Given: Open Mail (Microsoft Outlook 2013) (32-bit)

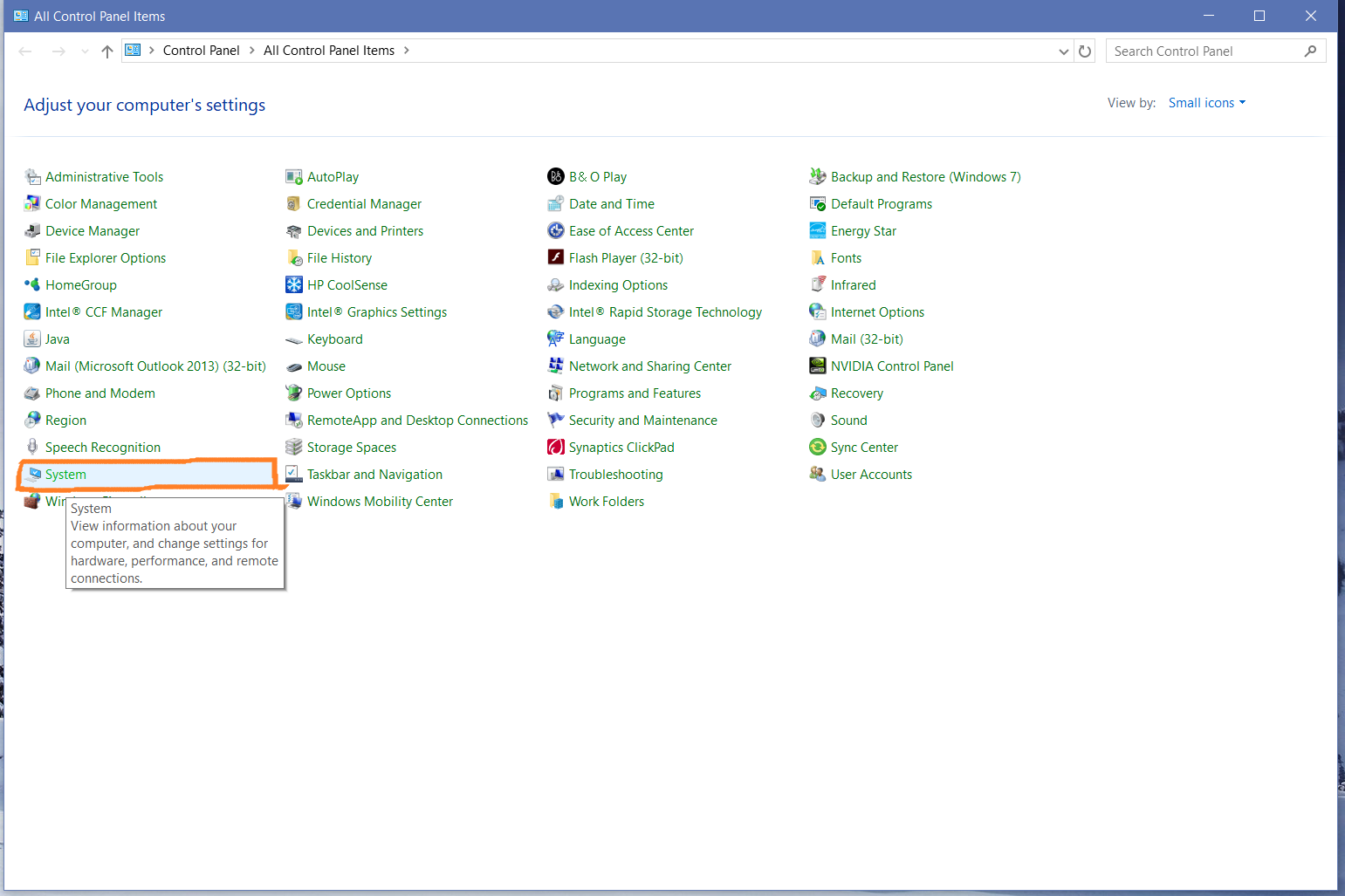Looking at the screenshot, I should (x=155, y=366).
